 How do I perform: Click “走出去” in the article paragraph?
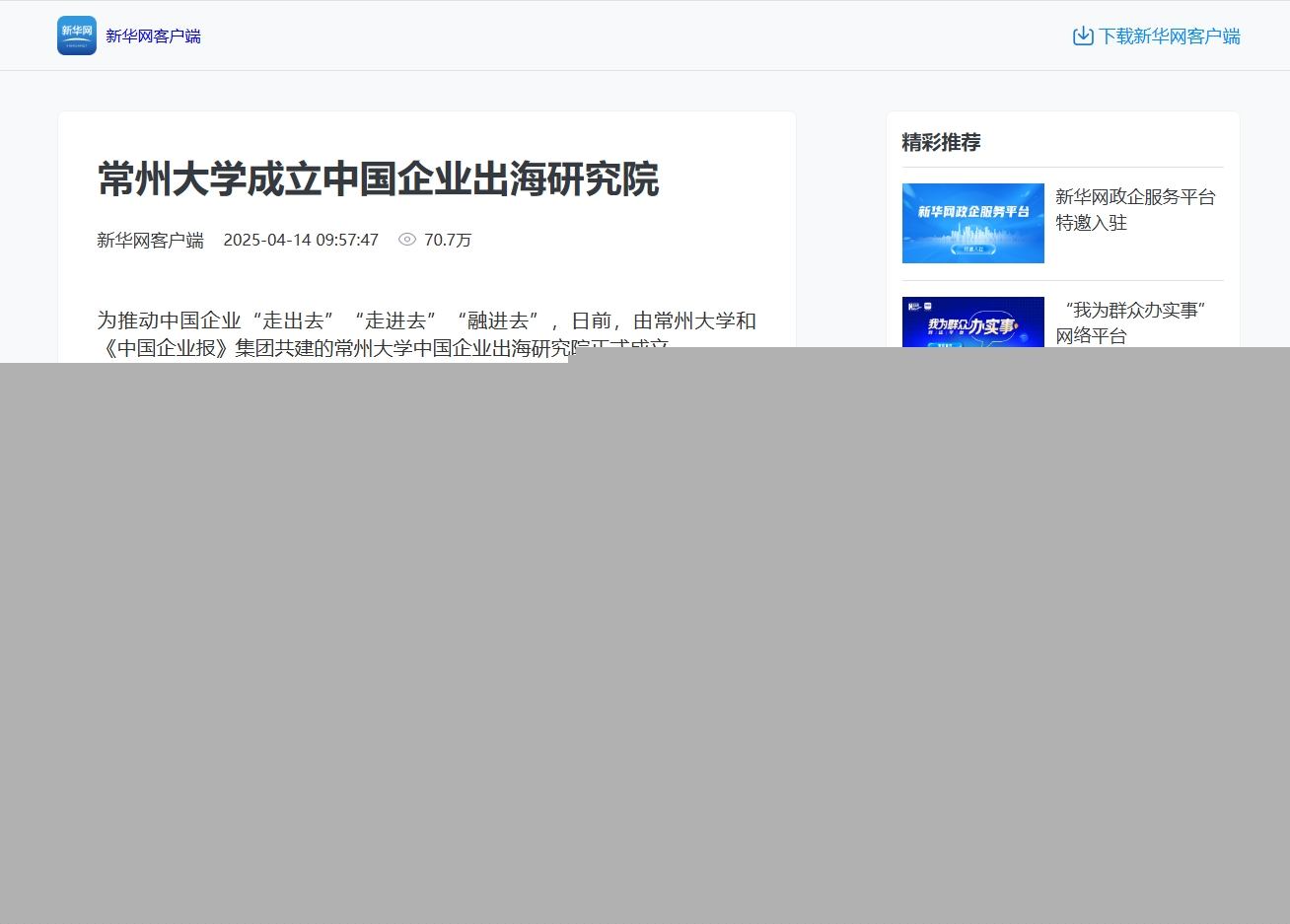(293, 320)
